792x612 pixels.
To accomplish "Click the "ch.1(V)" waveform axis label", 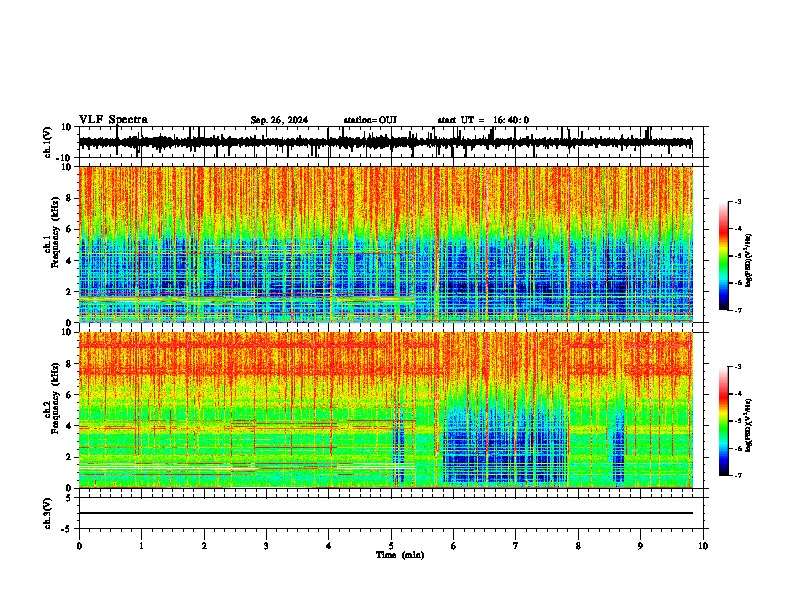I will click(x=48, y=142).
